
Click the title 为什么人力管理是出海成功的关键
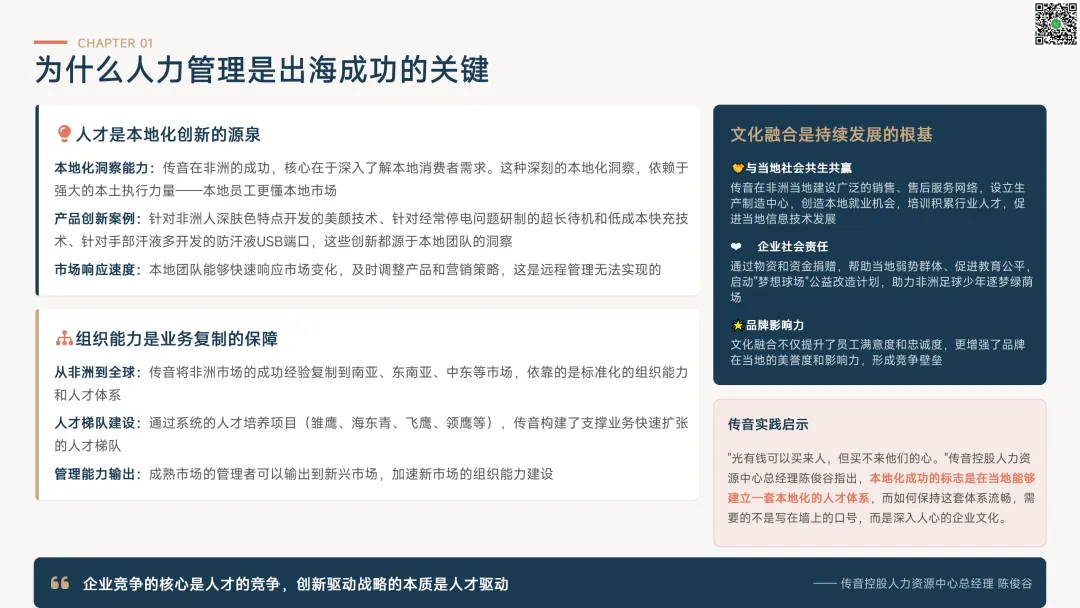coord(262,70)
